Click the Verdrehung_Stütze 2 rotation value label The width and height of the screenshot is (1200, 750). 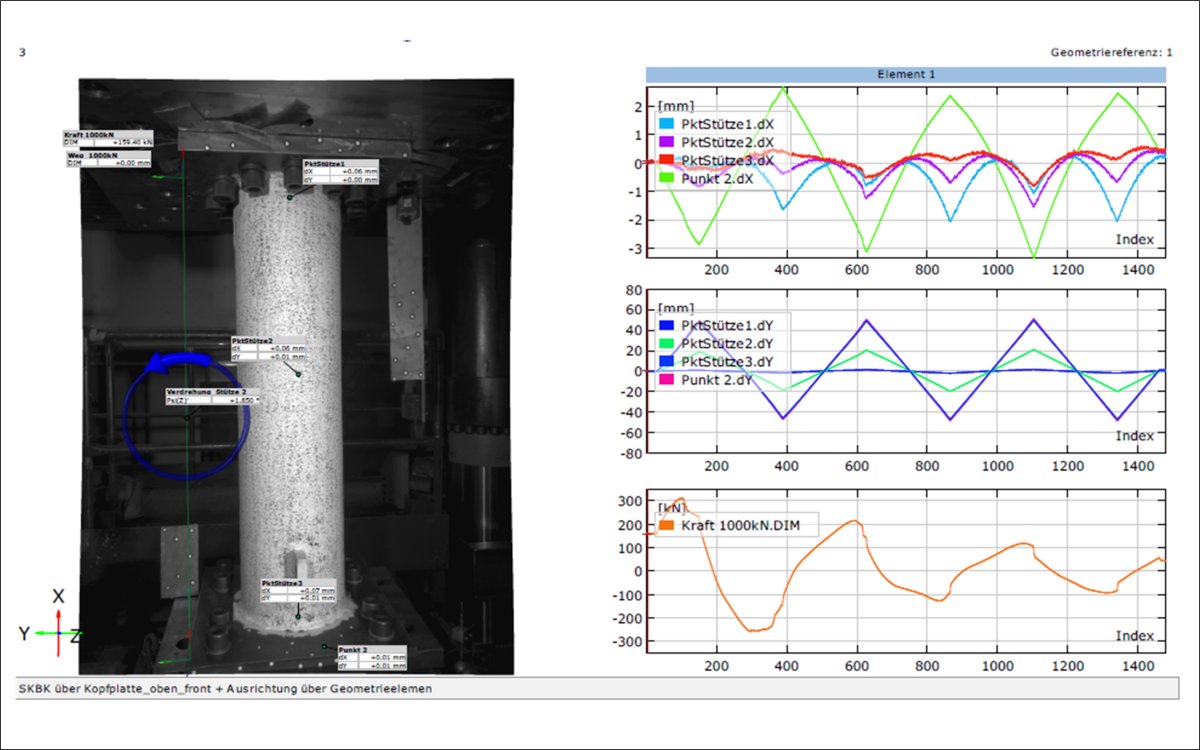tap(214, 396)
